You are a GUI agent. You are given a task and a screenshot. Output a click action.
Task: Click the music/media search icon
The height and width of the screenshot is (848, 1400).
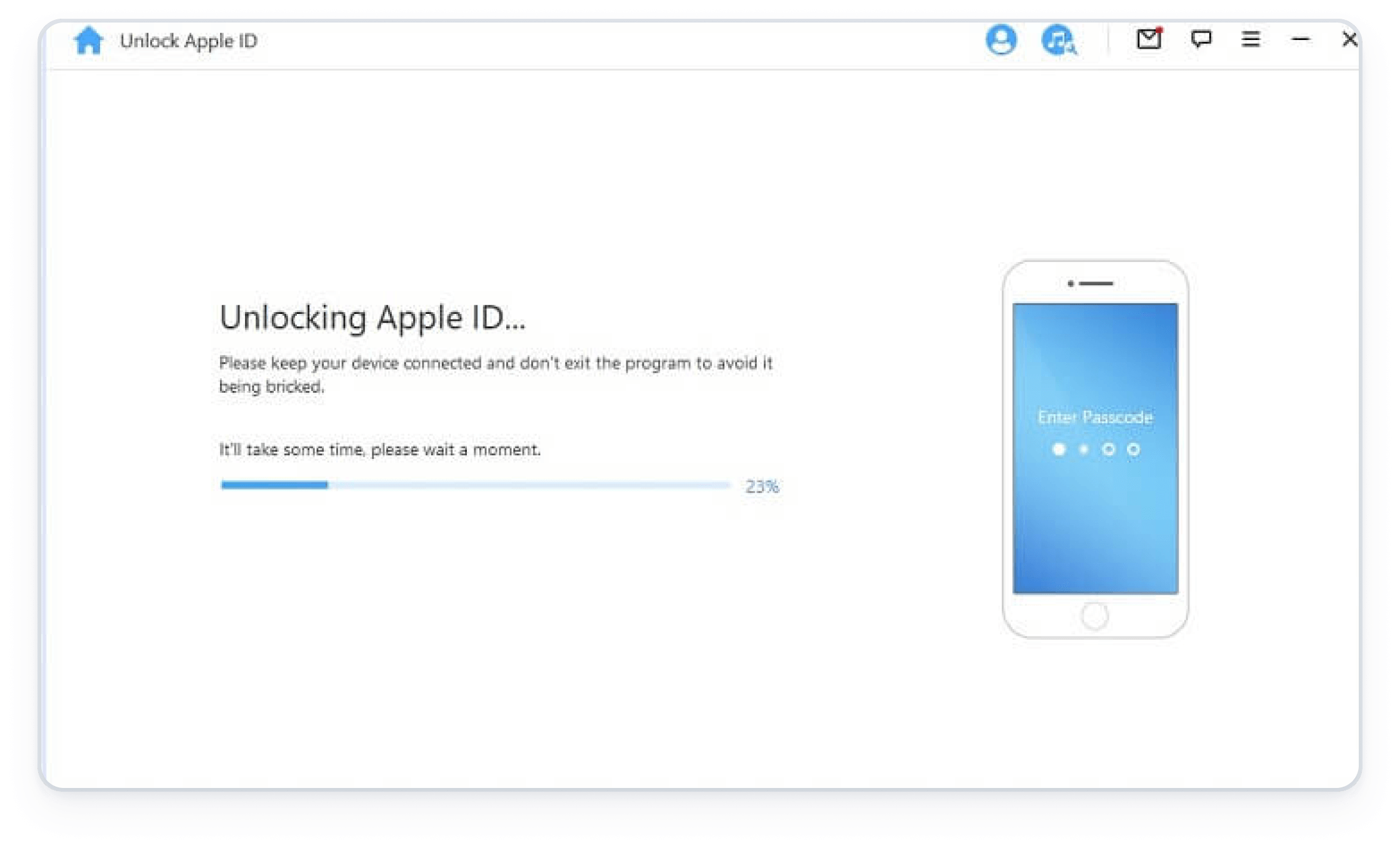tap(1057, 39)
